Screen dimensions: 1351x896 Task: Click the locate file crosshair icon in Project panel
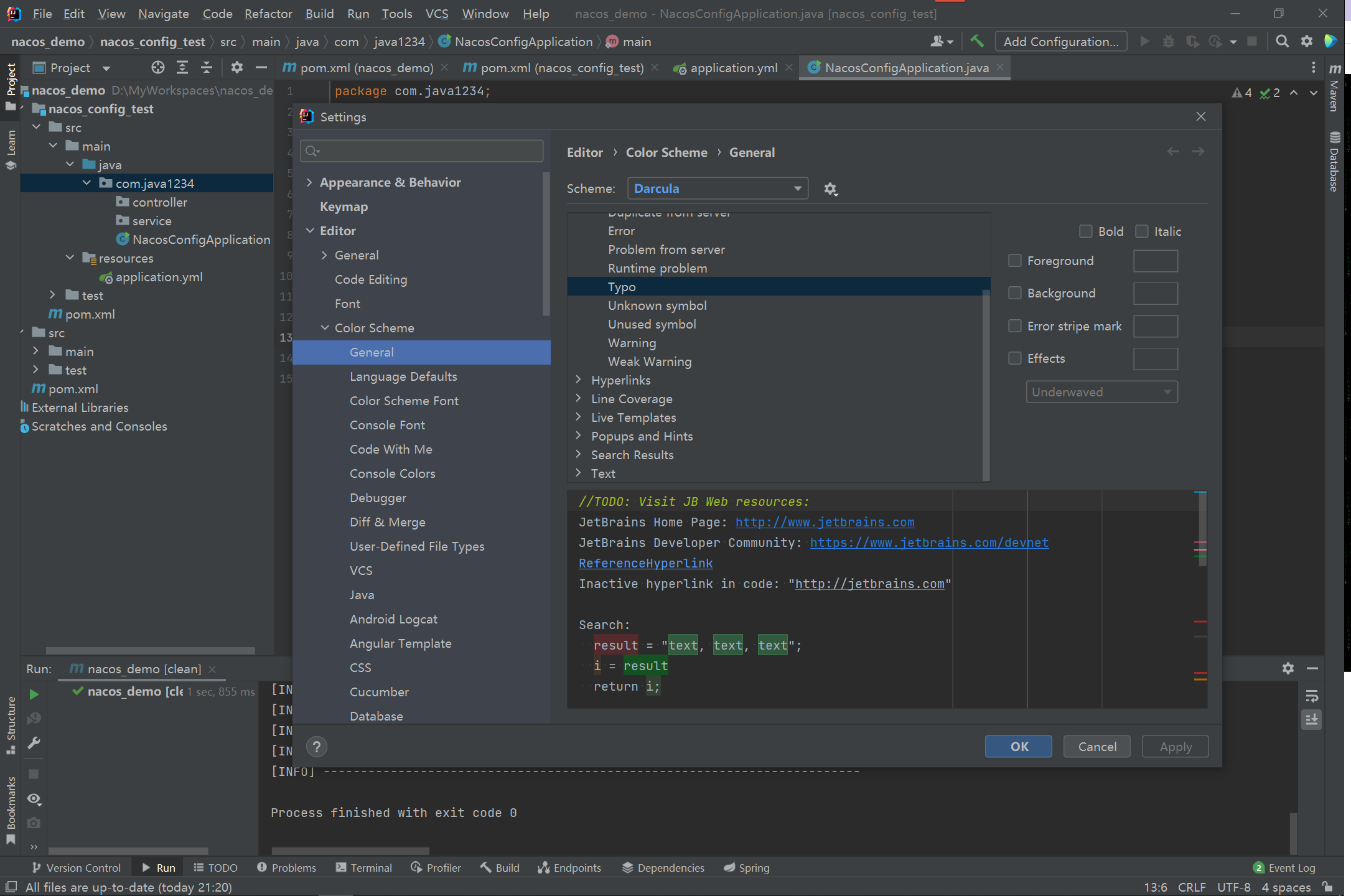click(x=158, y=67)
